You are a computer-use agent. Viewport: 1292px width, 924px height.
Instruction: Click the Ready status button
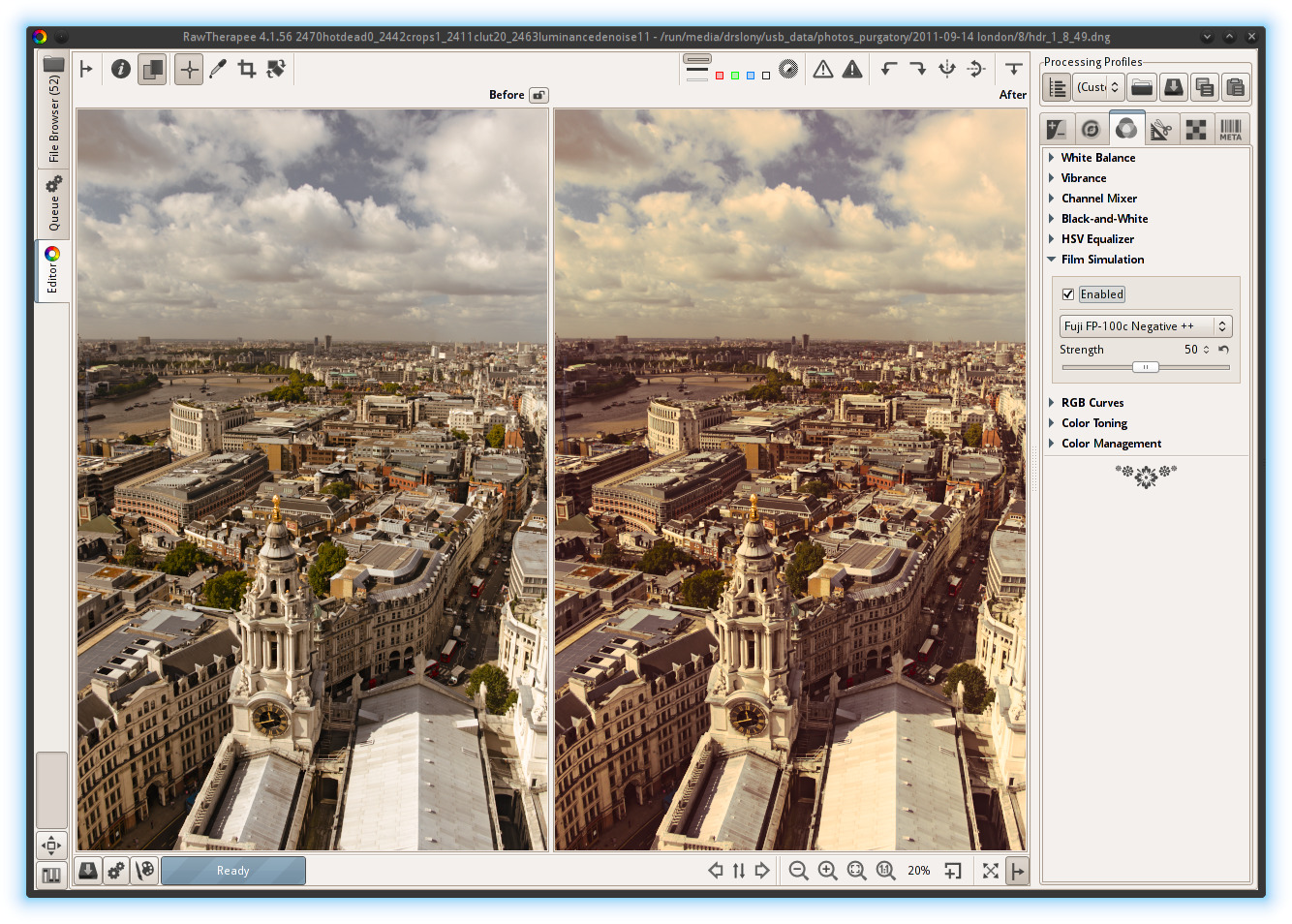(233, 871)
